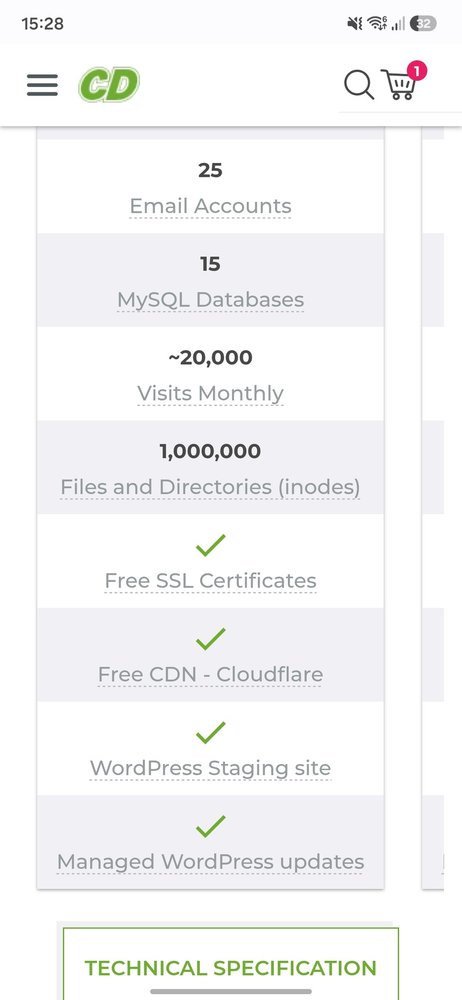This screenshot has height=1000, width=462.
Task: Open the search magnifier icon
Action: (x=359, y=85)
